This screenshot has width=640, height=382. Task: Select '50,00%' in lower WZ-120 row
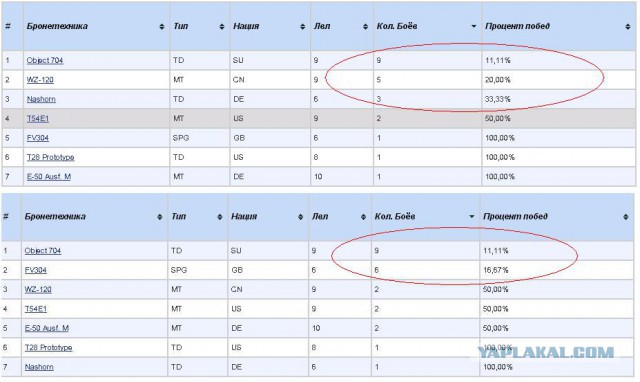point(496,289)
